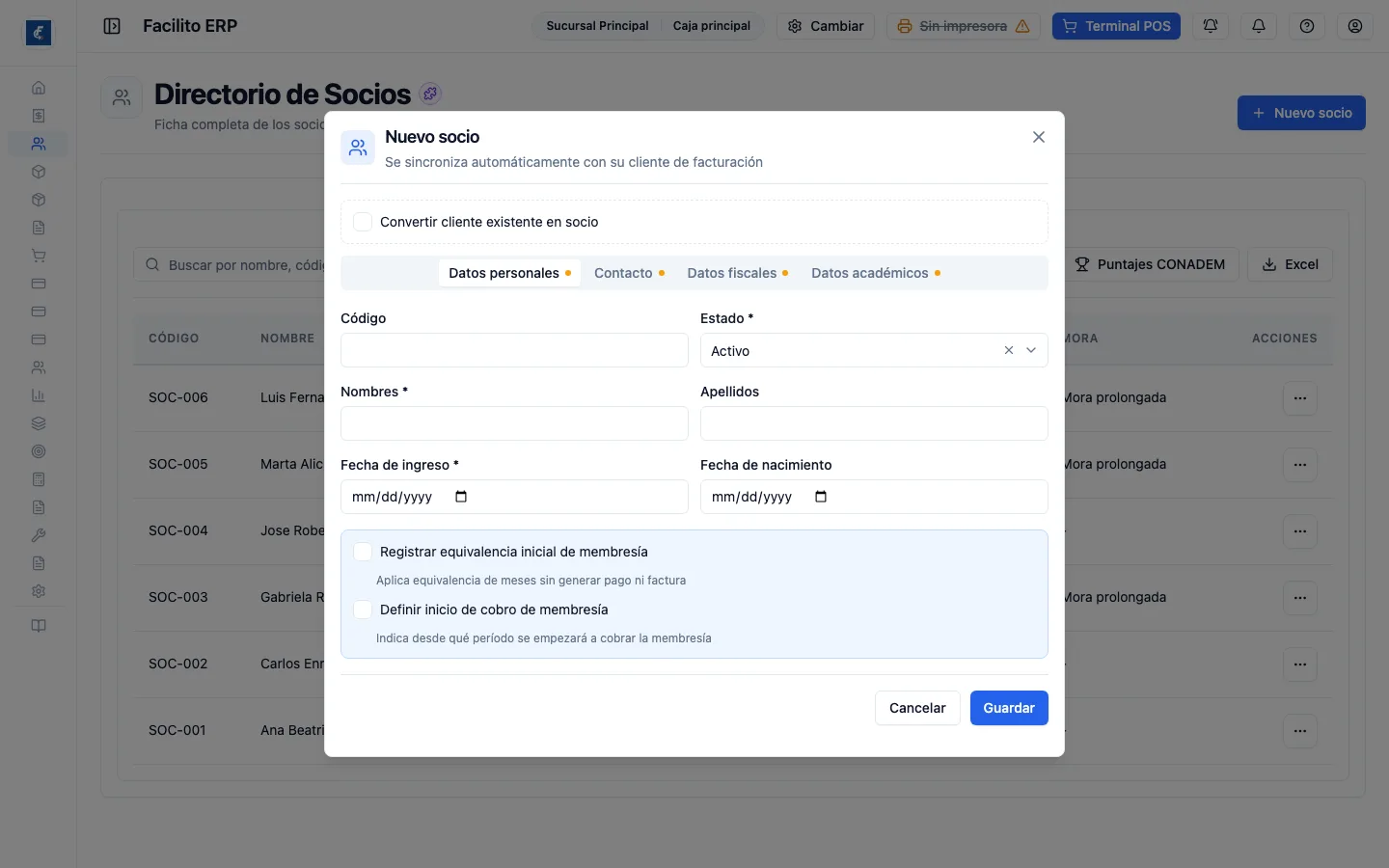
Task: Click the Puntajes CONADEM button
Action: 1150,264
